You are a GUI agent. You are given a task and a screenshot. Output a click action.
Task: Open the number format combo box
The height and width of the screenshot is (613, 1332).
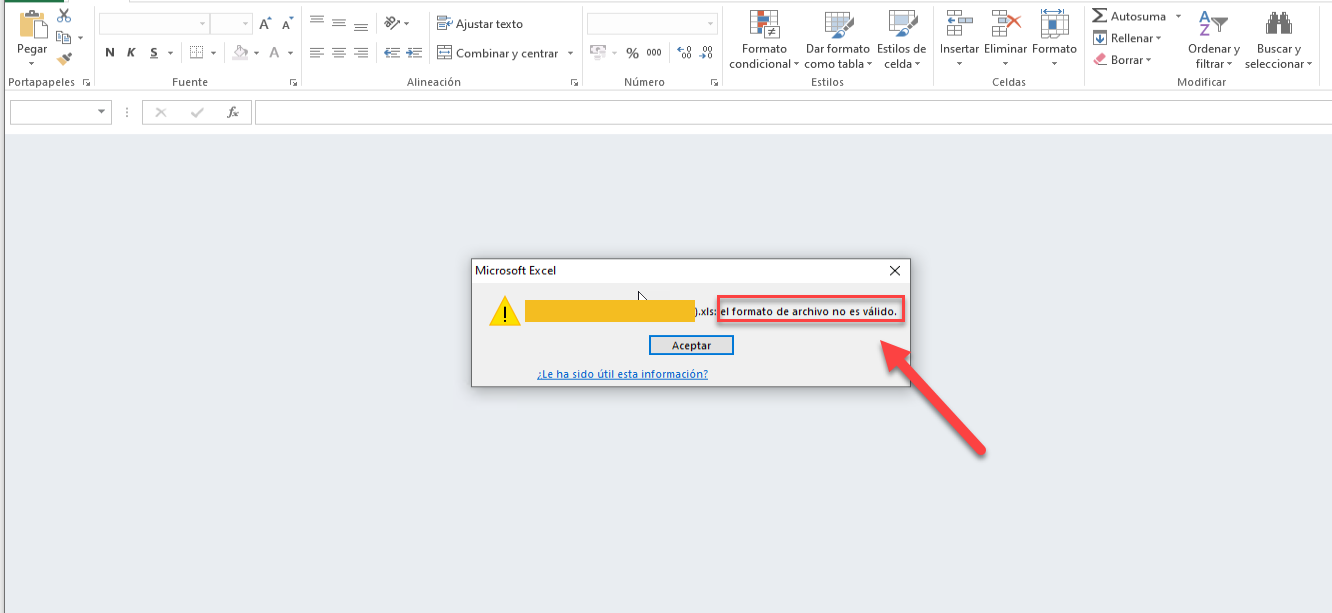pos(652,24)
